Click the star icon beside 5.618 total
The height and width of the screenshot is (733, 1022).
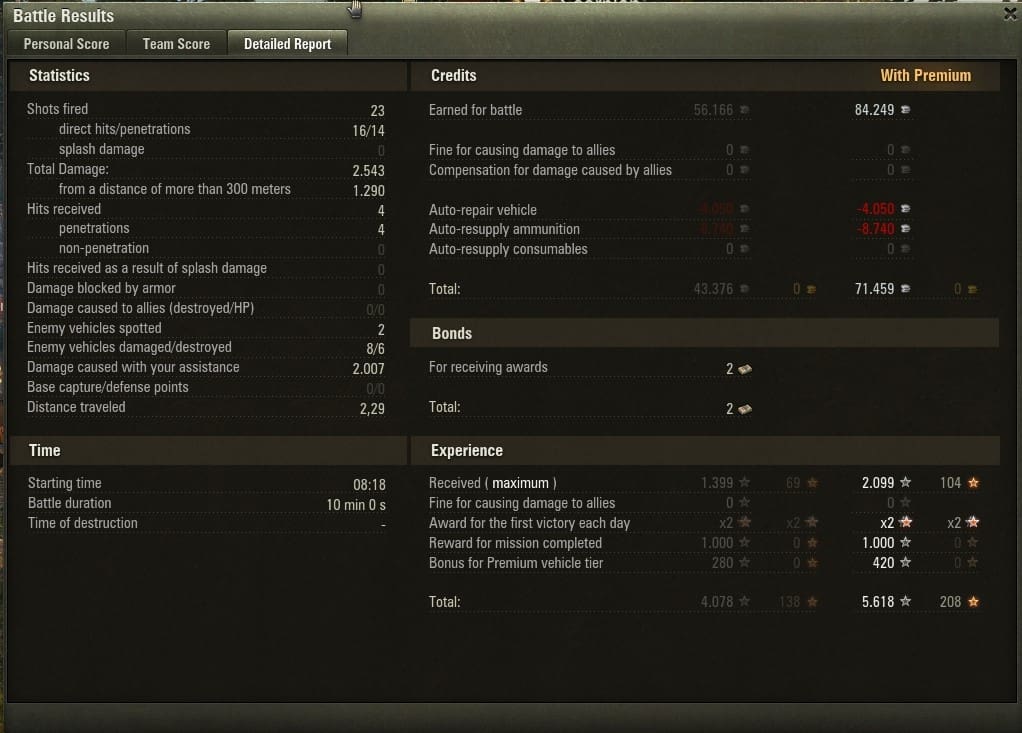click(x=905, y=601)
